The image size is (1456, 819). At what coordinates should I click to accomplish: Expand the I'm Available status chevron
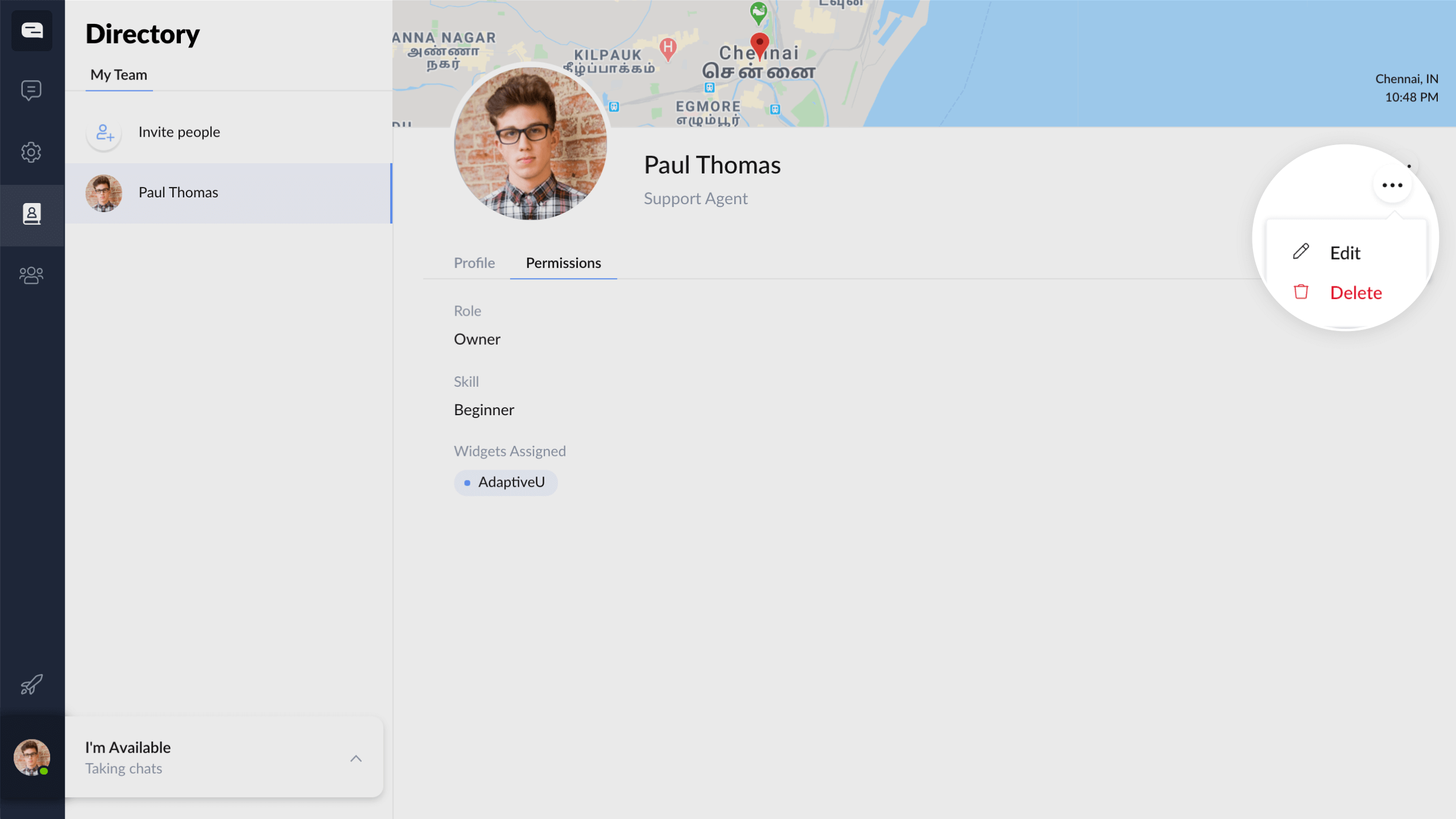tap(356, 758)
